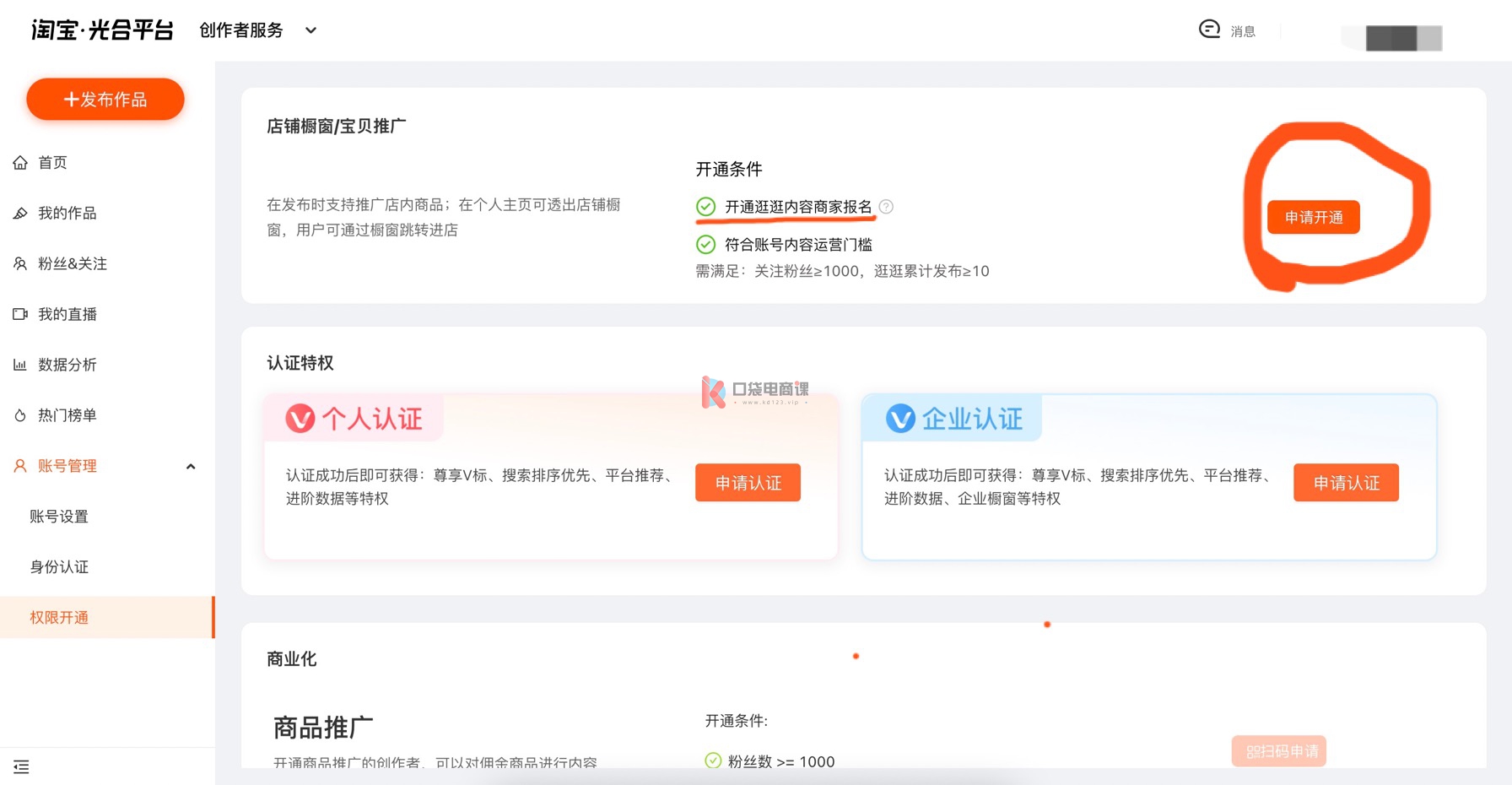Viewport: 1512px width, 785px height.
Task: Click the 个人认证 card title
Action: (372, 419)
